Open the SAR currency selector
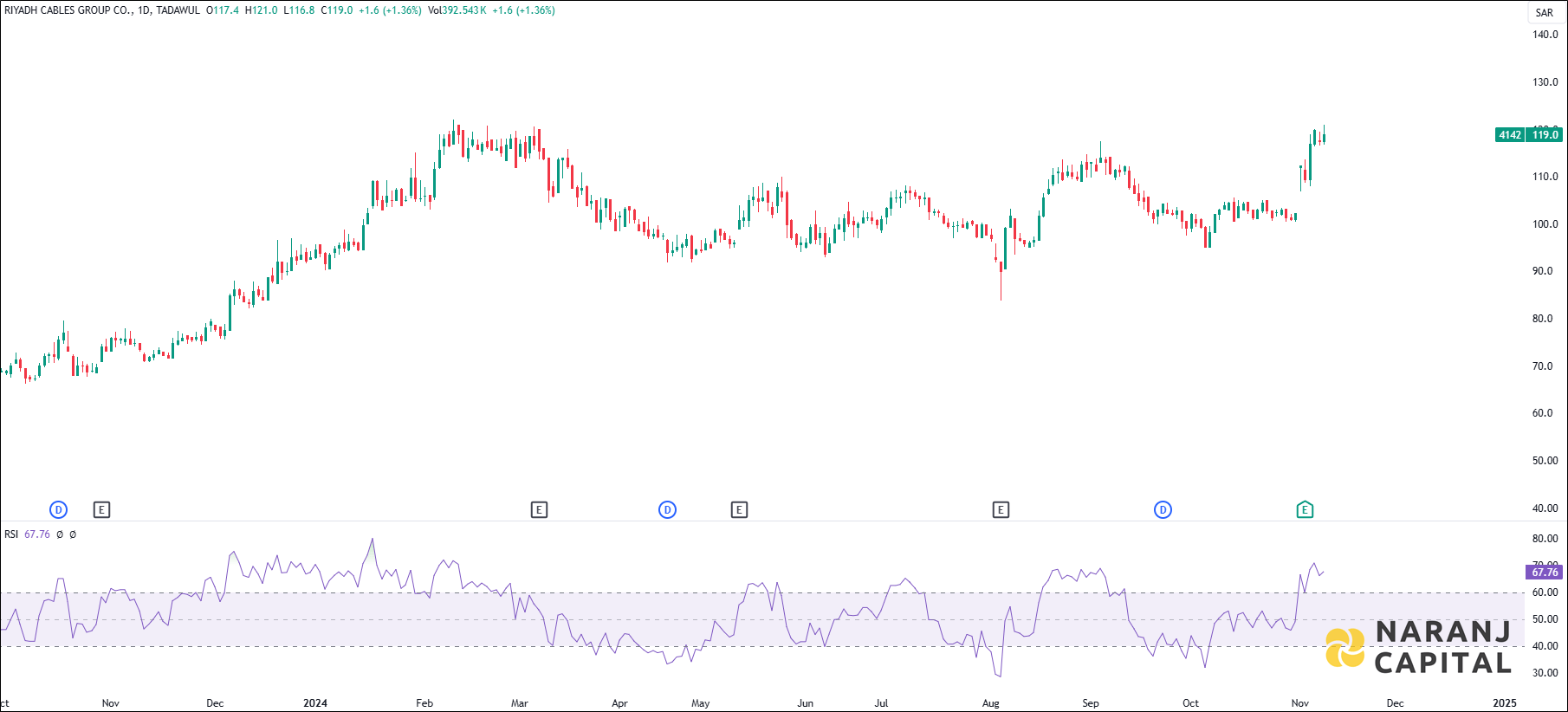Image resolution: width=1568 pixels, height=712 pixels. click(1545, 12)
